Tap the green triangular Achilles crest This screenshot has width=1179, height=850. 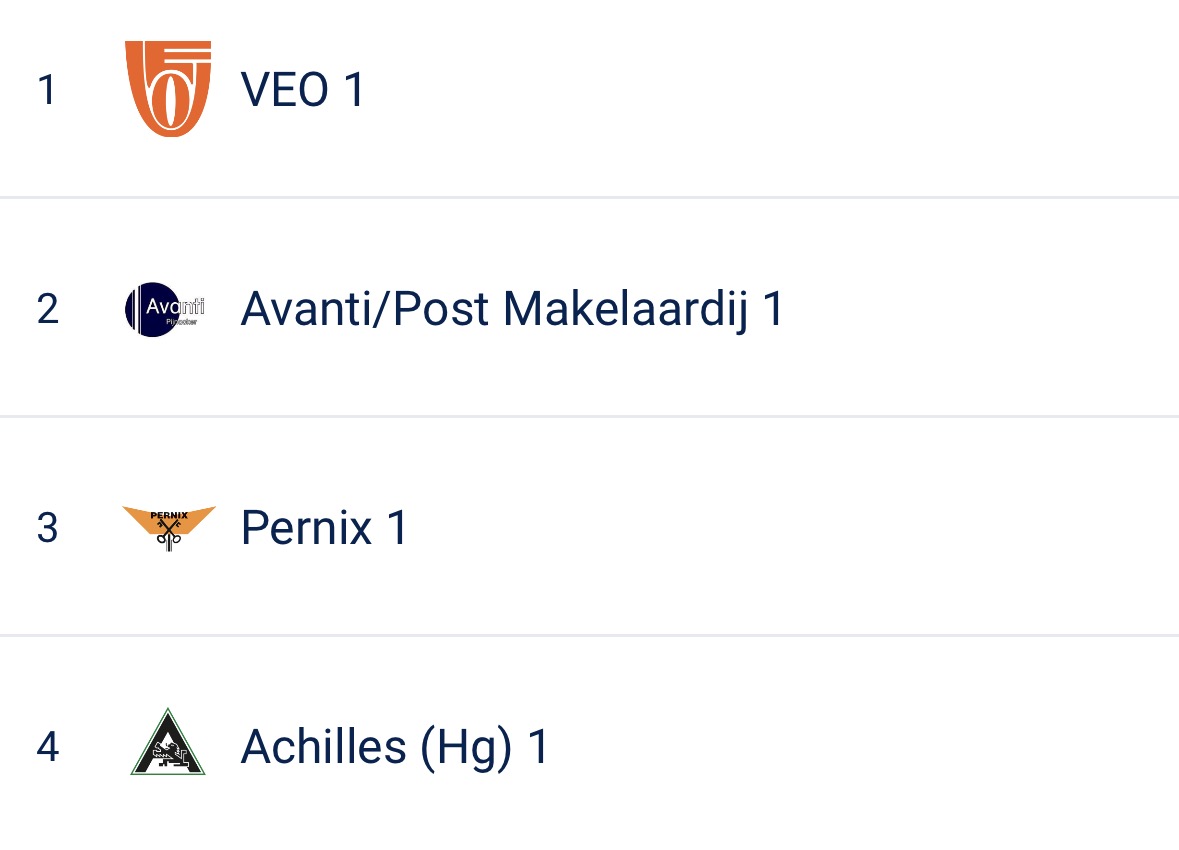[x=168, y=742]
